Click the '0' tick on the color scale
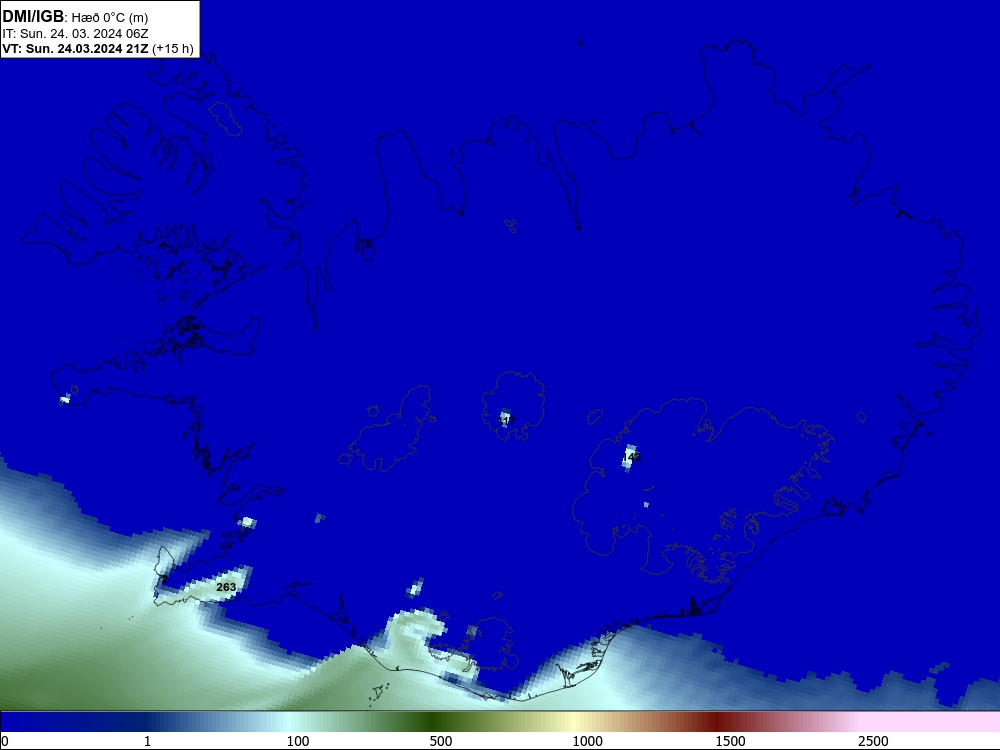Viewport: 1000px width, 750px height. pos(5,741)
